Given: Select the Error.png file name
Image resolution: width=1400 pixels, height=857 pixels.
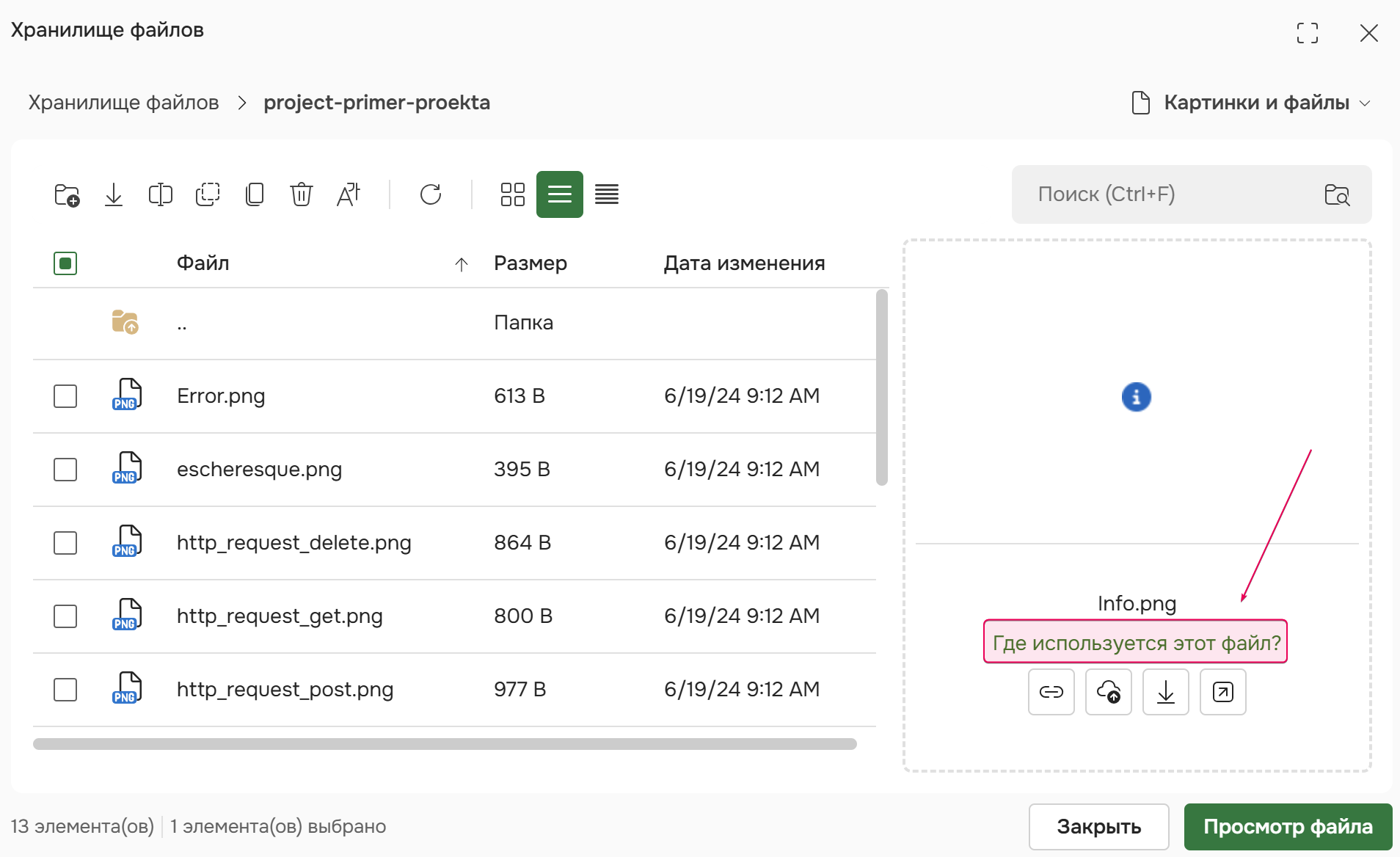Looking at the screenshot, I should tap(221, 396).
